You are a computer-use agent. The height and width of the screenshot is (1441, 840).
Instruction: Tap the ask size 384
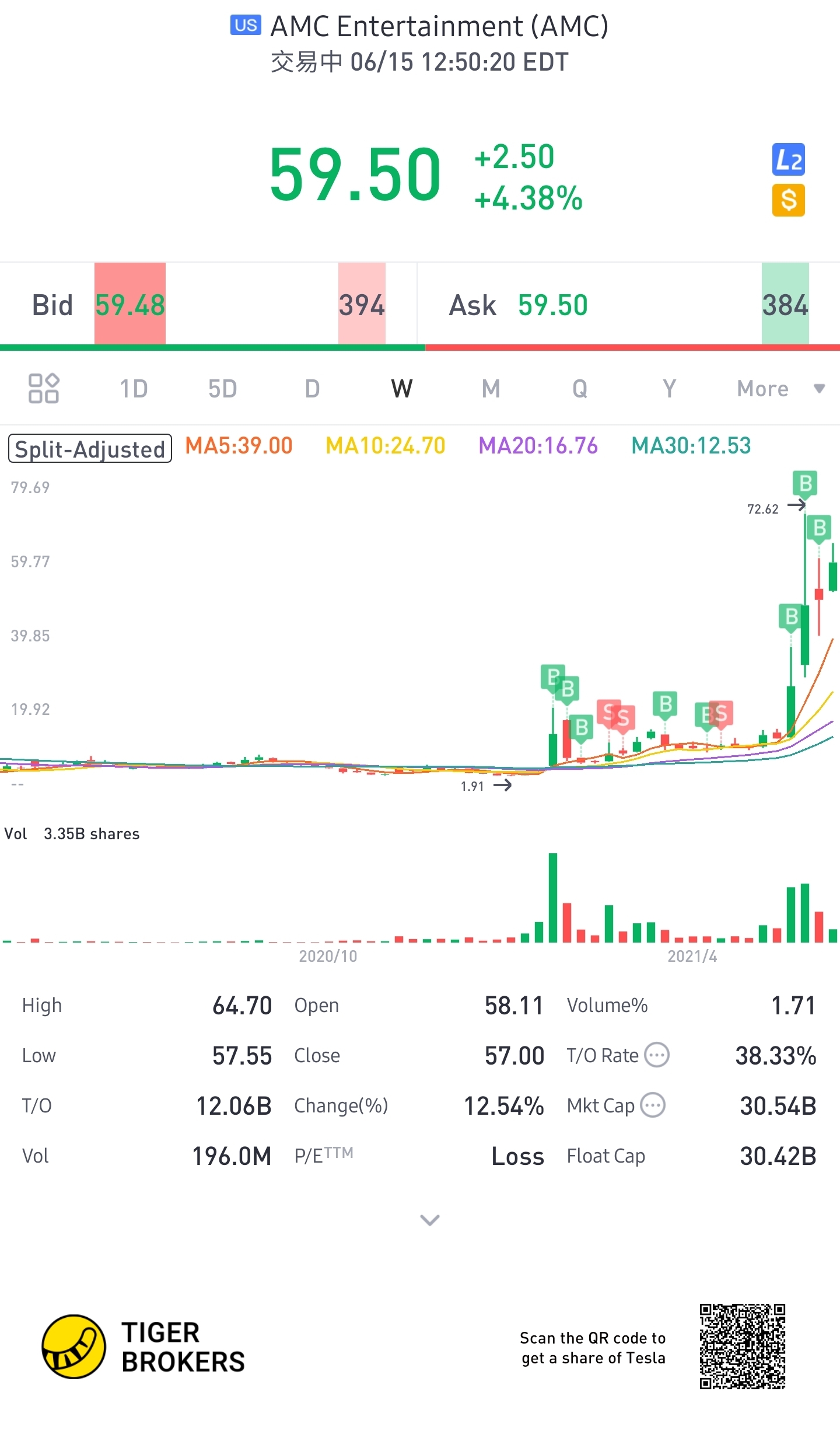pos(785,305)
